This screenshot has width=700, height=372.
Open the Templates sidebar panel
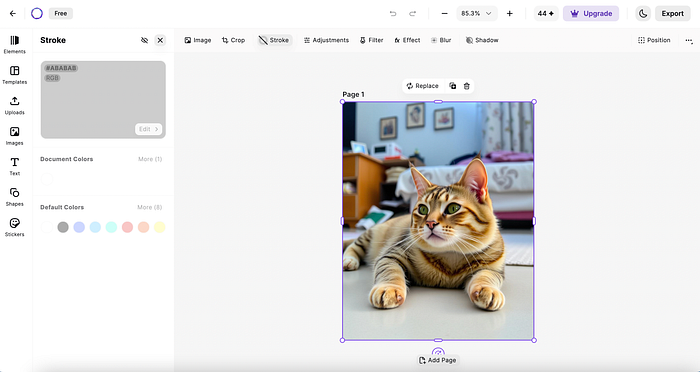tap(15, 75)
